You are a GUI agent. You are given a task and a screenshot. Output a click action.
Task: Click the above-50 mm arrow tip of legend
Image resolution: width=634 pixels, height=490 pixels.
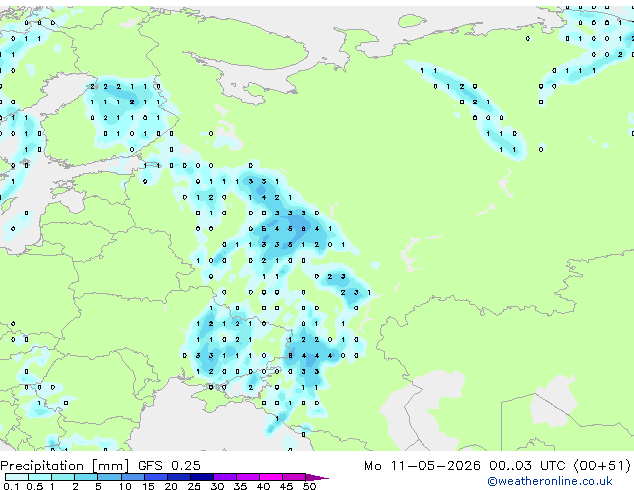pyautogui.click(x=317, y=477)
